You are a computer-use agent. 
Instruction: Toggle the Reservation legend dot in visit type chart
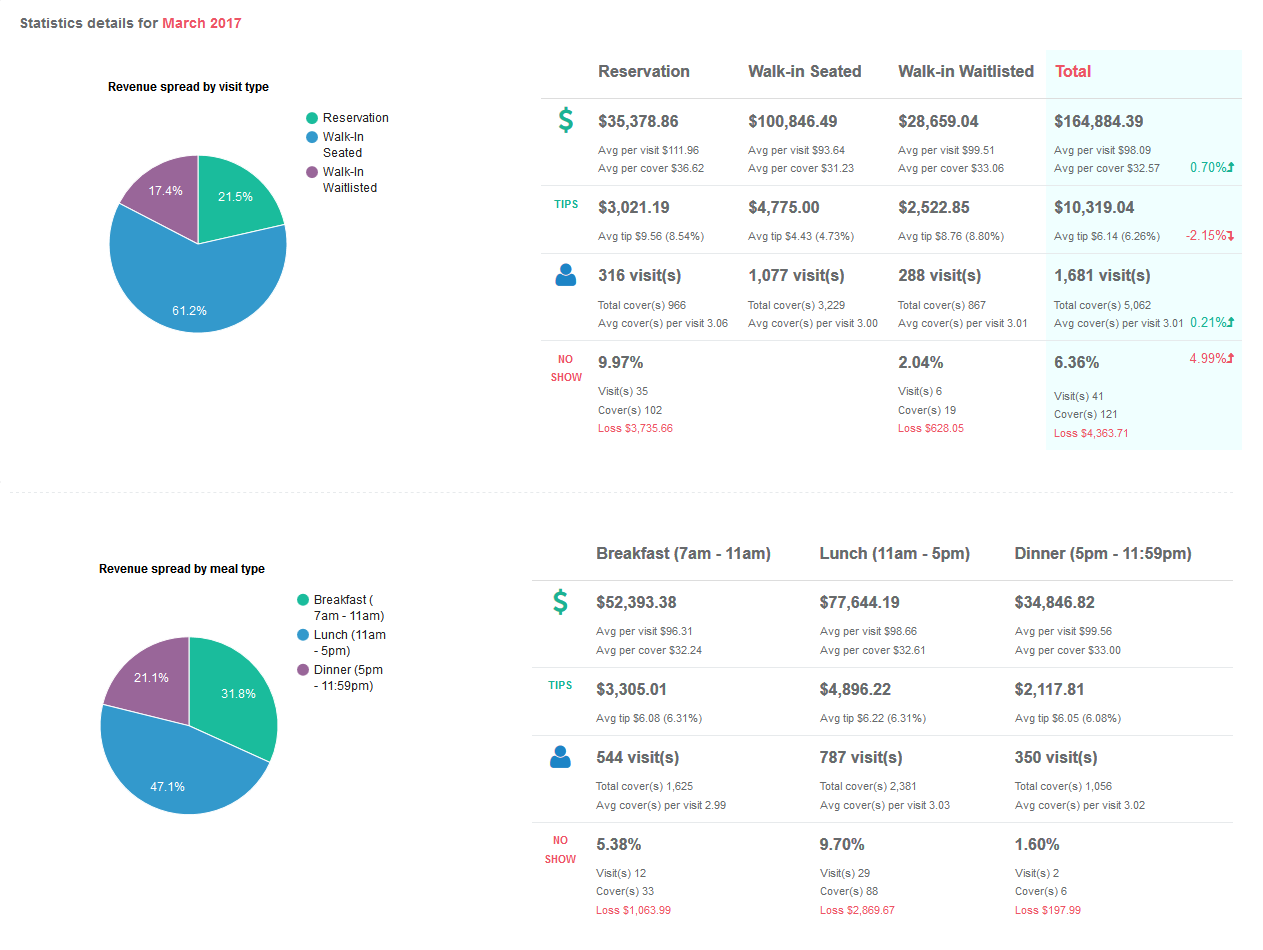[x=313, y=118]
